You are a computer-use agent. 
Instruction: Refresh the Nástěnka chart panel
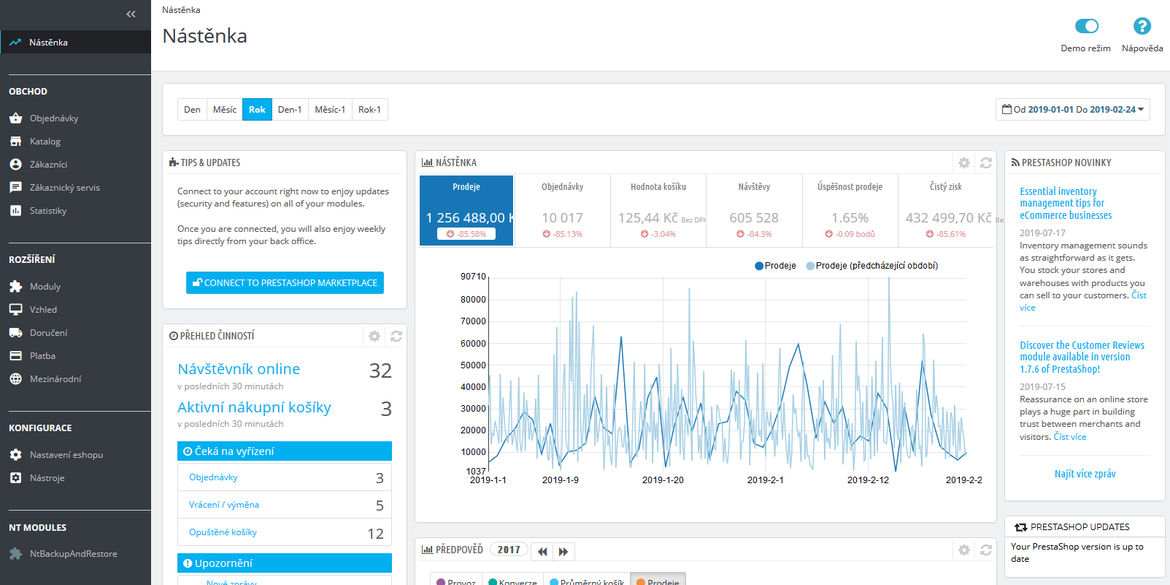(x=986, y=163)
